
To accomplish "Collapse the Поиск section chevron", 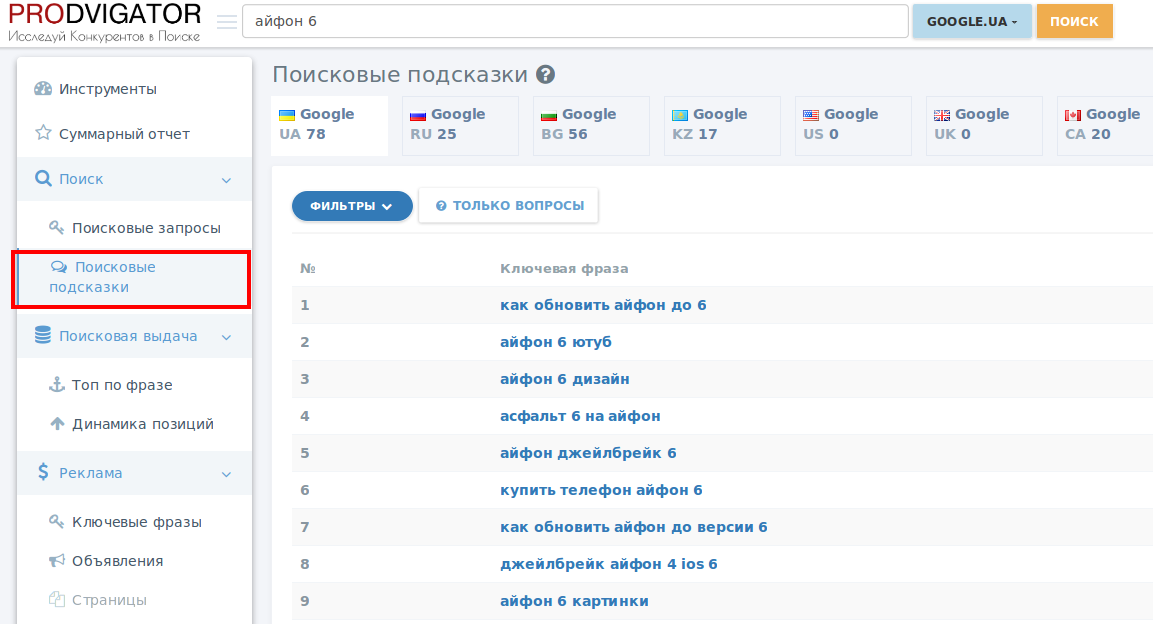I will click(226, 180).
